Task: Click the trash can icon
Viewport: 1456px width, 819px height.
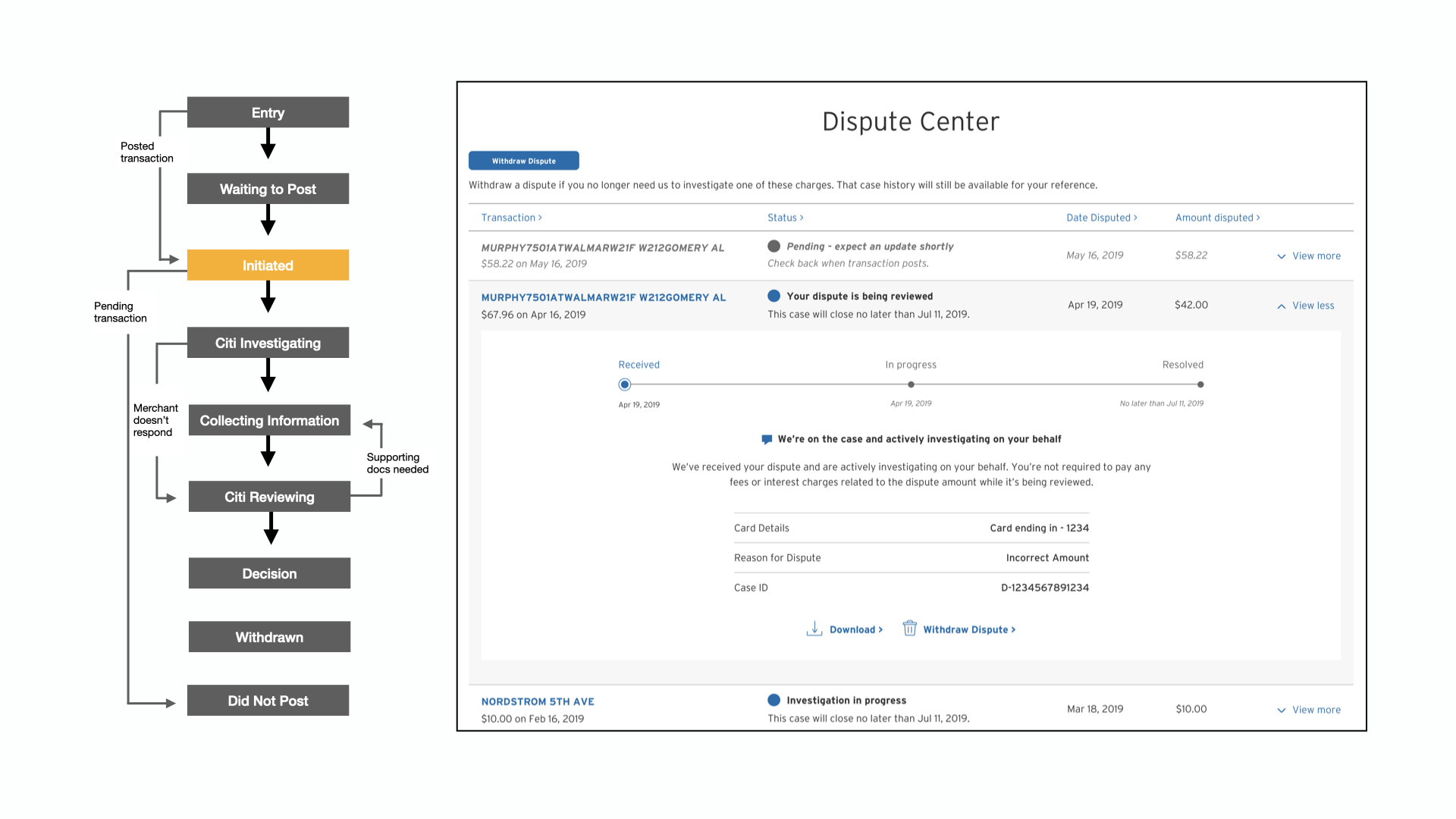Action: pos(909,629)
